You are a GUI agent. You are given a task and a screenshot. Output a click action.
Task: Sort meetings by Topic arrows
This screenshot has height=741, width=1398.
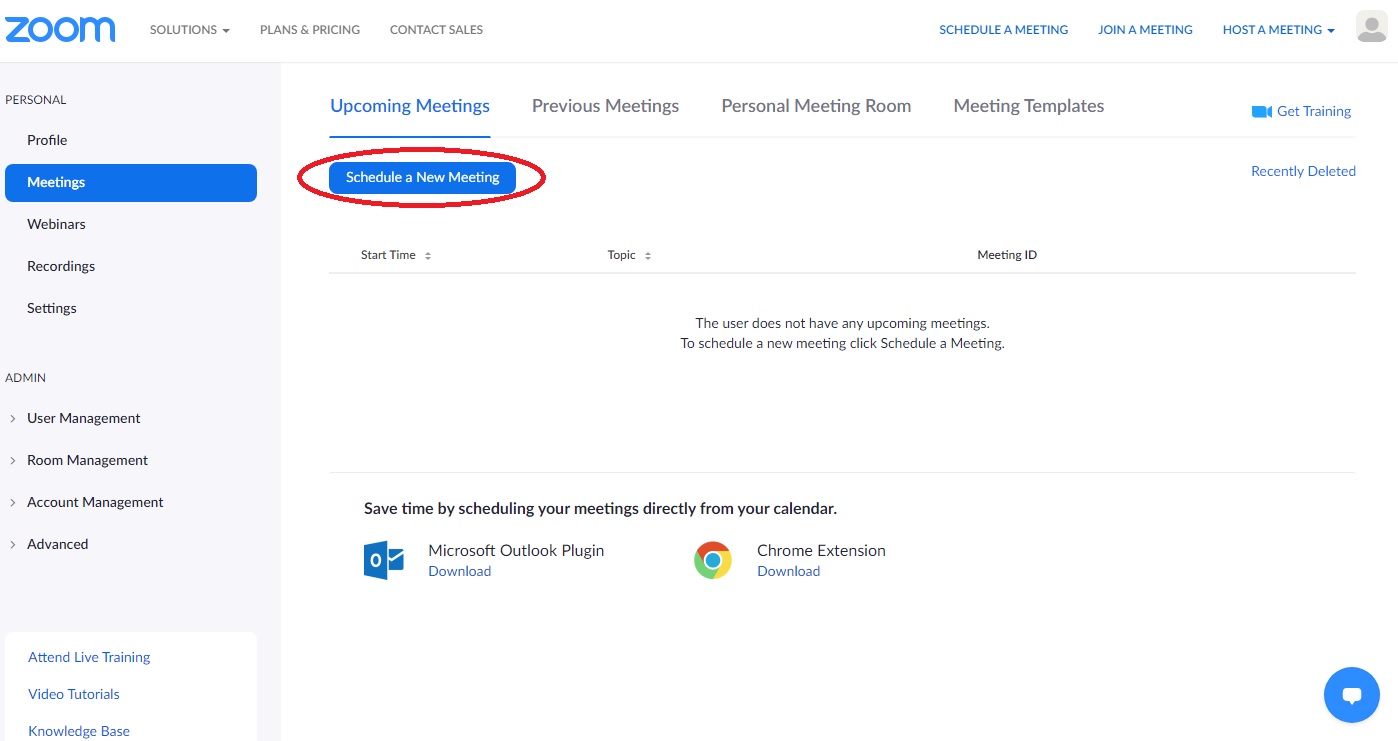pyautogui.click(x=648, y=256)
